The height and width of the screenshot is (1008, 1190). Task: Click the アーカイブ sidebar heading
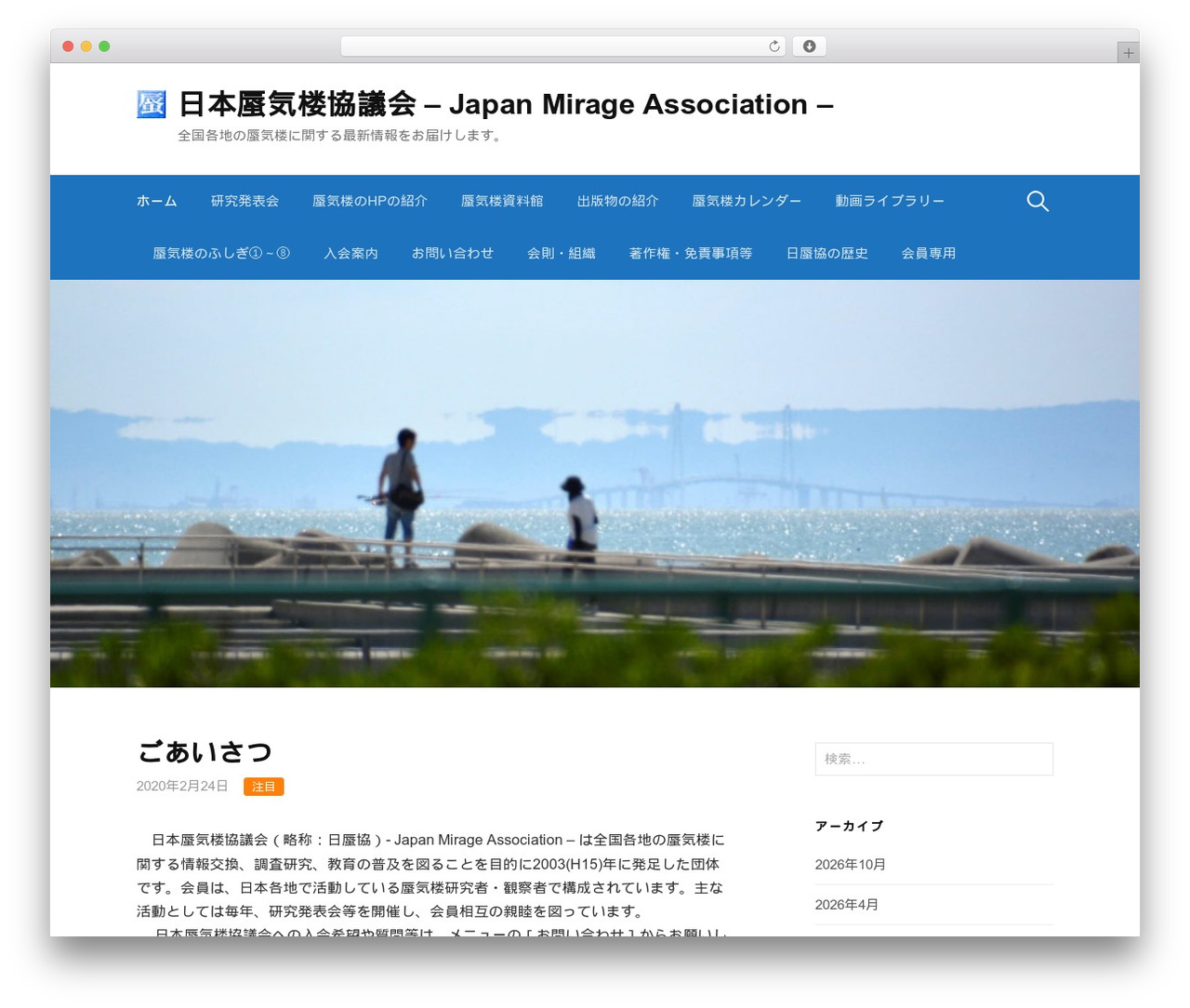pyautogui.click(x=849, y=826)
